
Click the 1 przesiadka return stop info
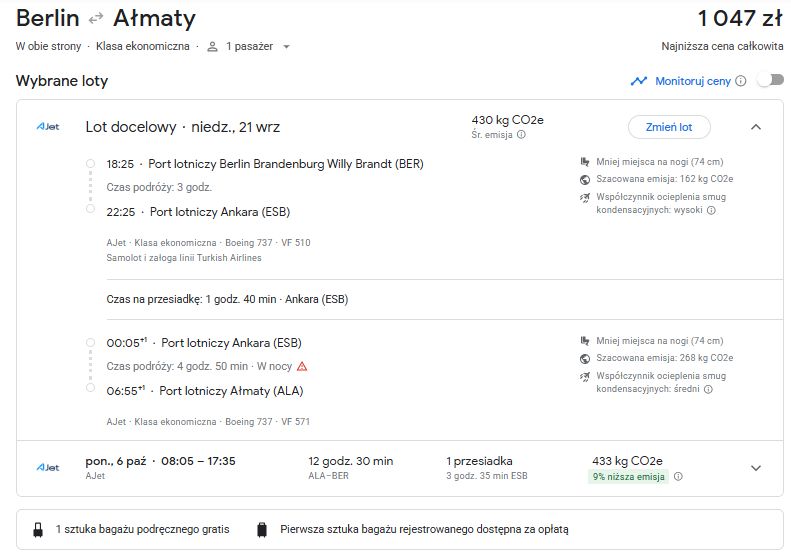click(x=479, y=461)
